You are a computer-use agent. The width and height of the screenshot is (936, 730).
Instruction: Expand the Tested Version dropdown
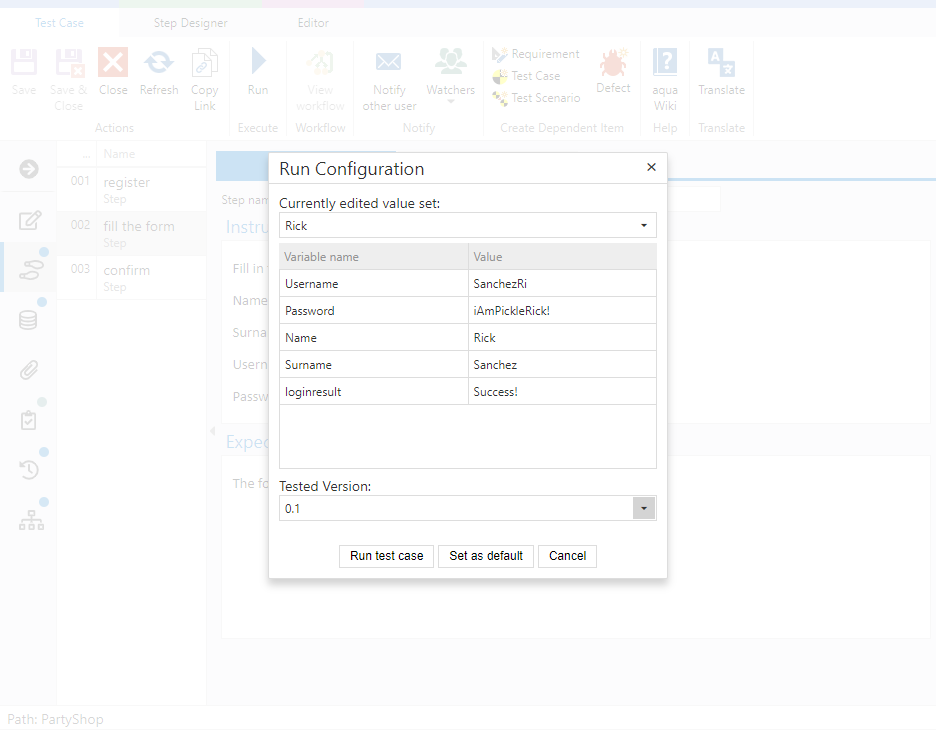pyautogui.click(x=644, y=508)
